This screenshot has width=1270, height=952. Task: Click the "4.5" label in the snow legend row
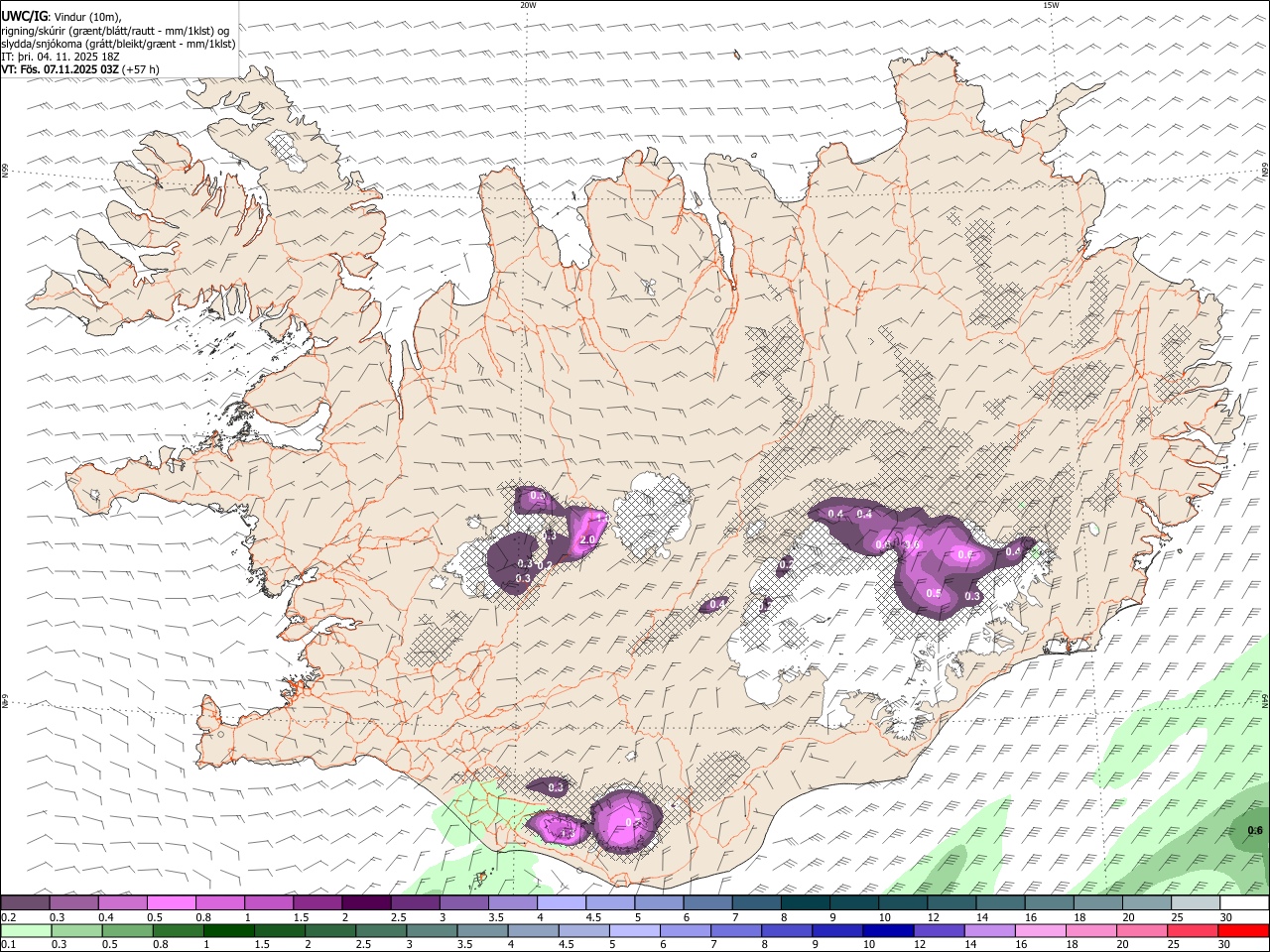coord(593,917)
